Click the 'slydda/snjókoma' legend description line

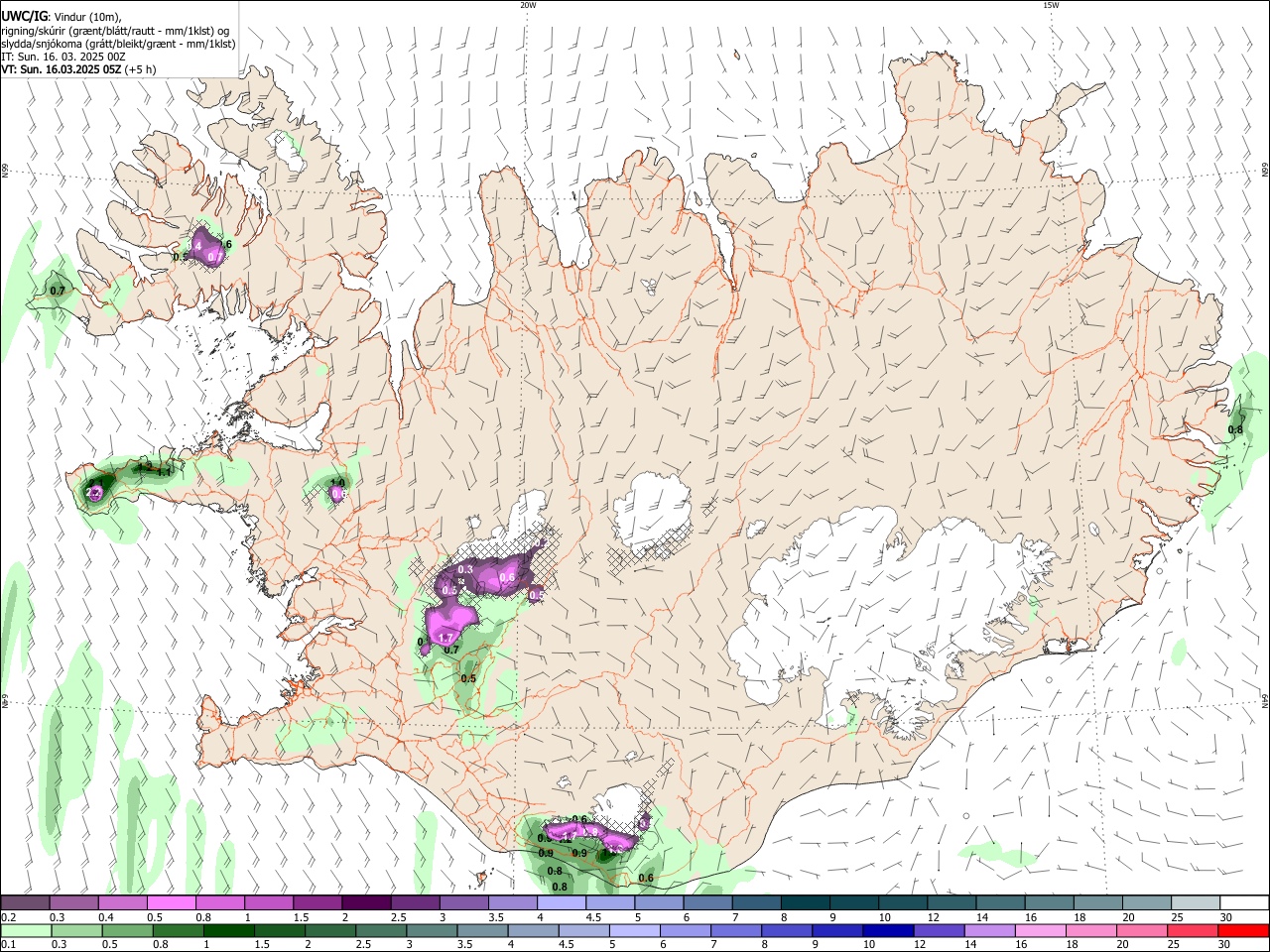(118, 44)
